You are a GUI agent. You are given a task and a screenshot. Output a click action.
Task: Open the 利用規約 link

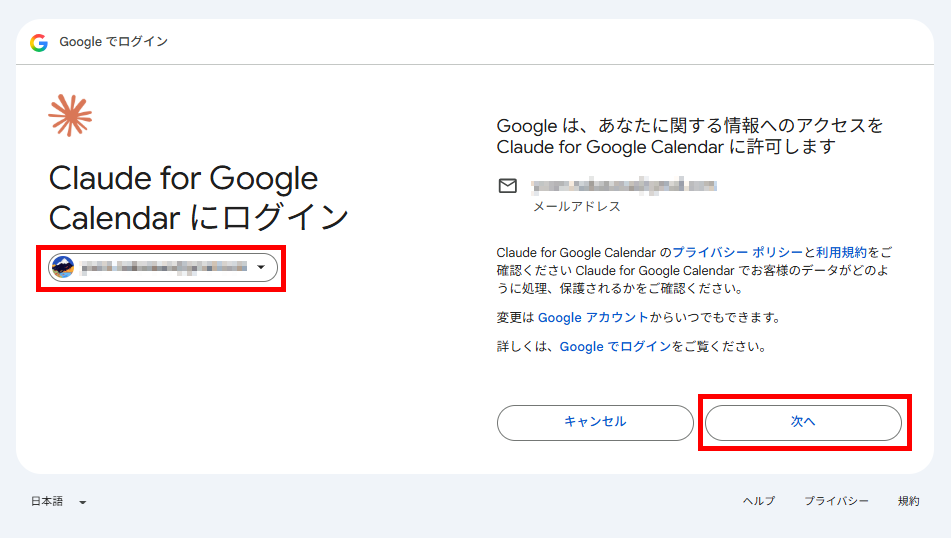[841, 252]
